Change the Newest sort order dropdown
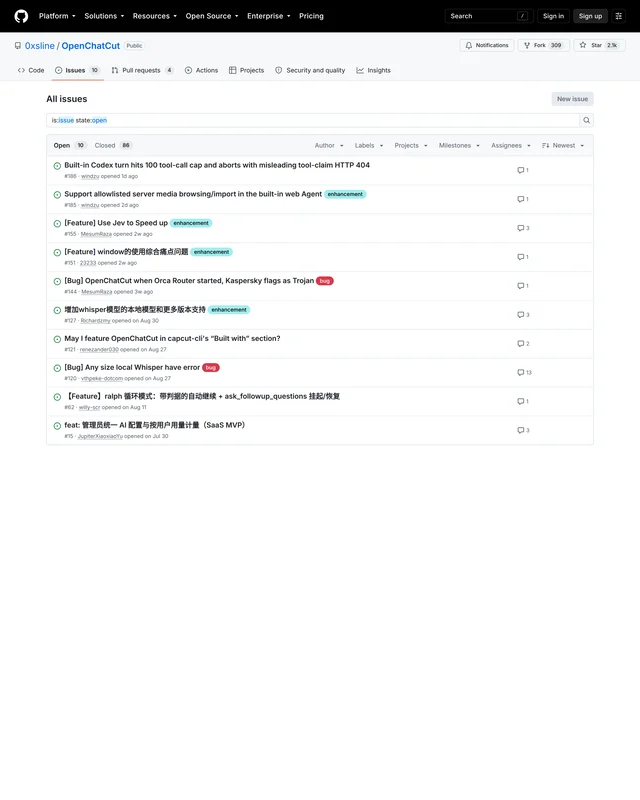Screen dimensions: 640x800 [x=563, y=146]
